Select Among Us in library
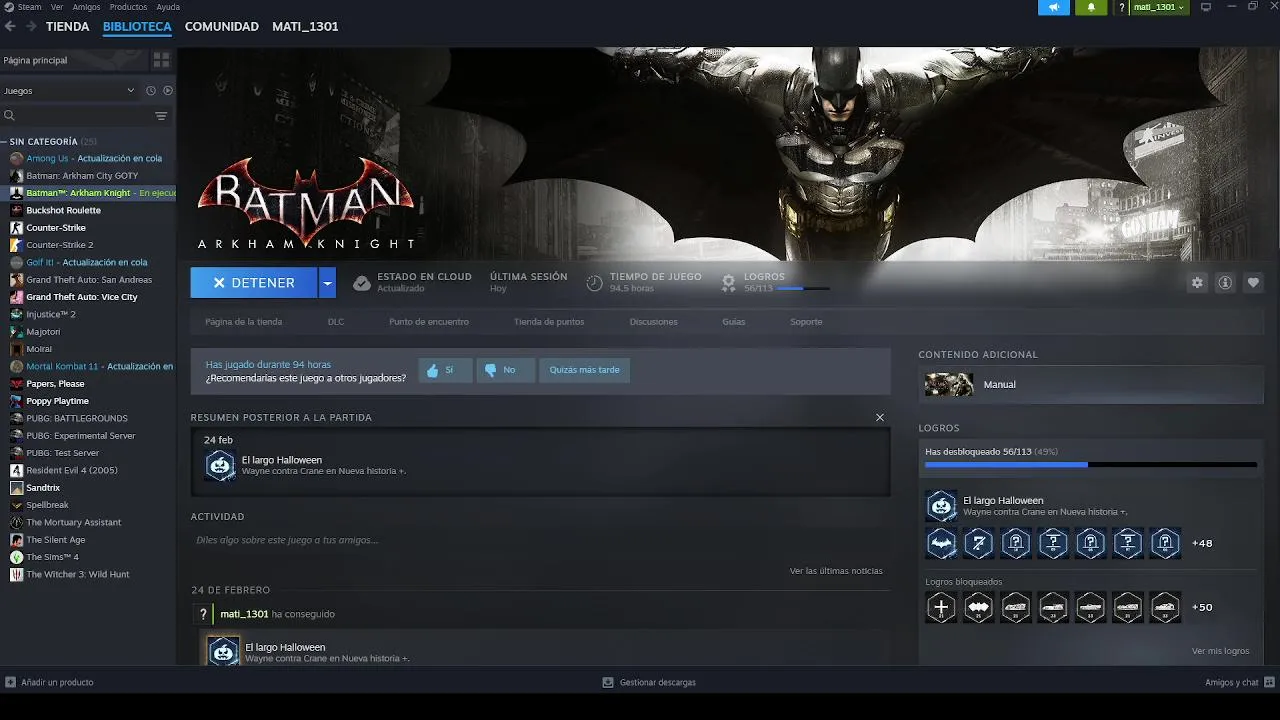Viewport: 1280px width, 720px height. click(x=88, y=158)
